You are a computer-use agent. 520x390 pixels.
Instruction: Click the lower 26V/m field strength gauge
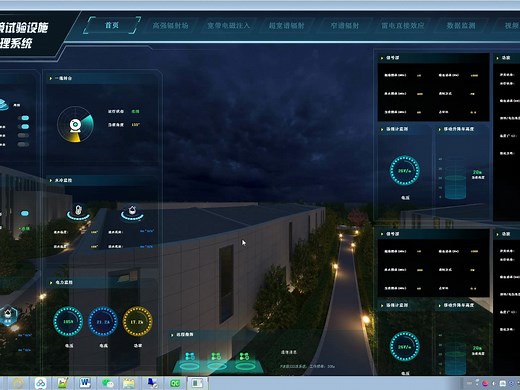(x=405, y=347)
